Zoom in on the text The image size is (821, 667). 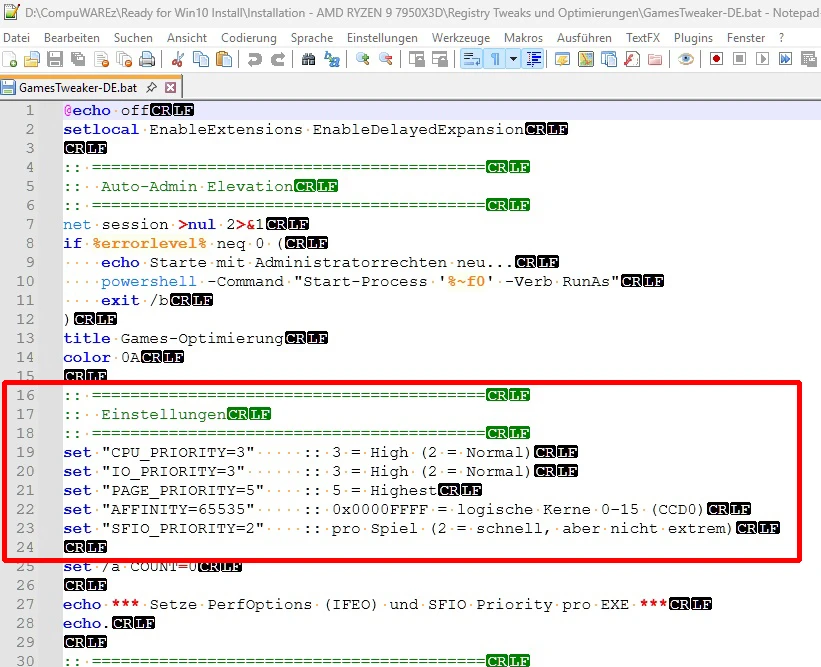pyautogui.click(x=363, y=59)
